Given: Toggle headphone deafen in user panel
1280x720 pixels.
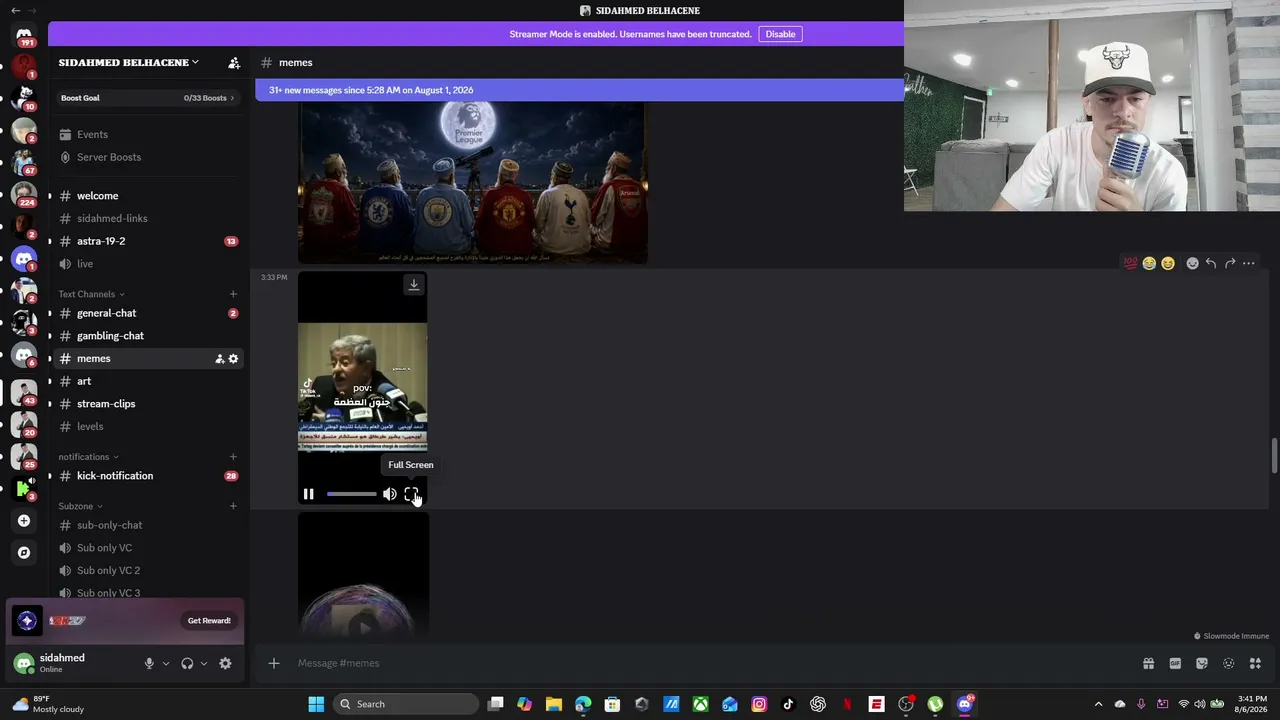Looking at the screenshot, I should [x=187, y=663].
